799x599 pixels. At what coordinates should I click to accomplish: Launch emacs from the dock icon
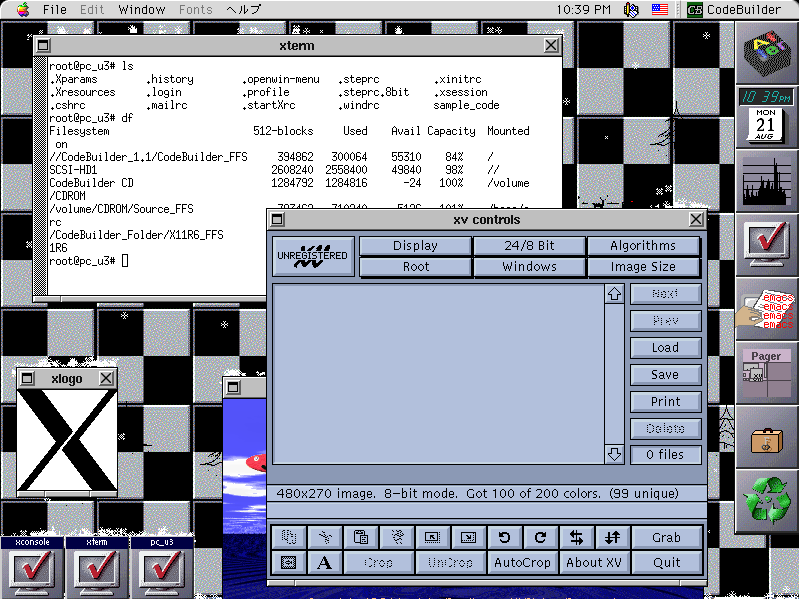click(x=766, y=309)
